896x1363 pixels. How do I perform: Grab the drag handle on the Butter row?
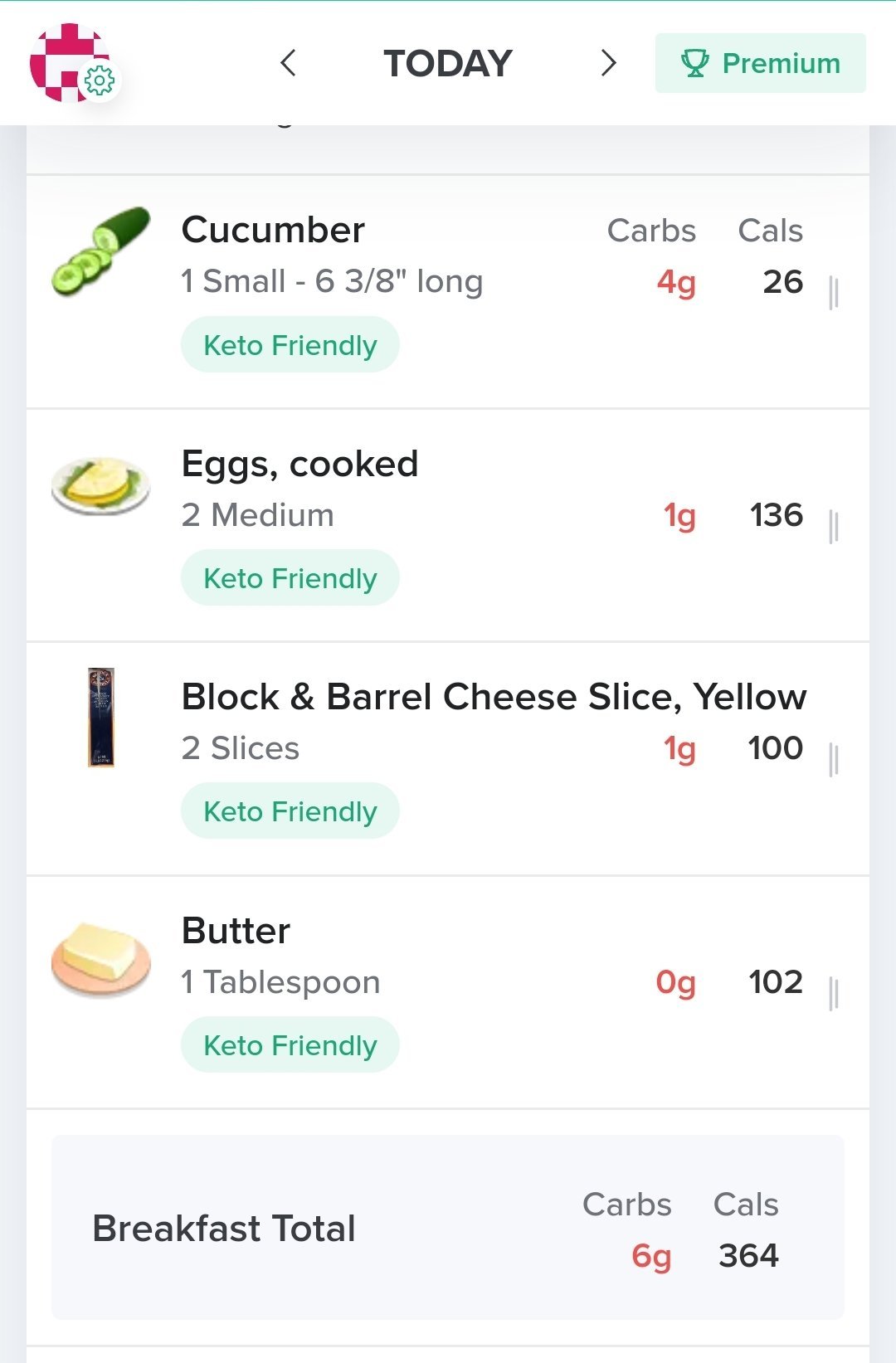[x=834, y=994]
